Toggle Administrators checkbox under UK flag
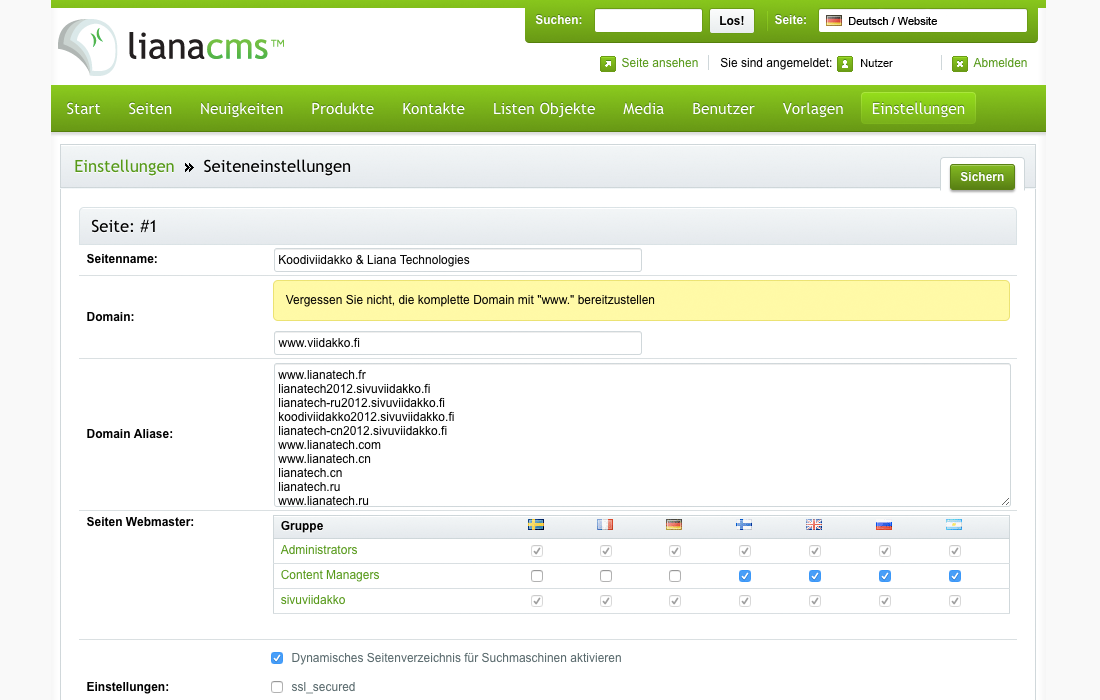This screenshot has height=700, width=1100. click(814, 551)
